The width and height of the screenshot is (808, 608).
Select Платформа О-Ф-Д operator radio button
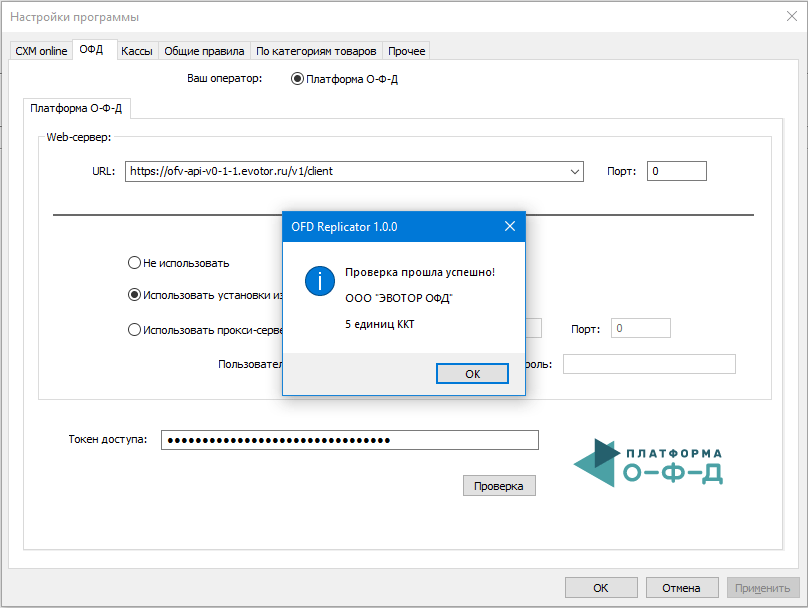click(297, 79)
